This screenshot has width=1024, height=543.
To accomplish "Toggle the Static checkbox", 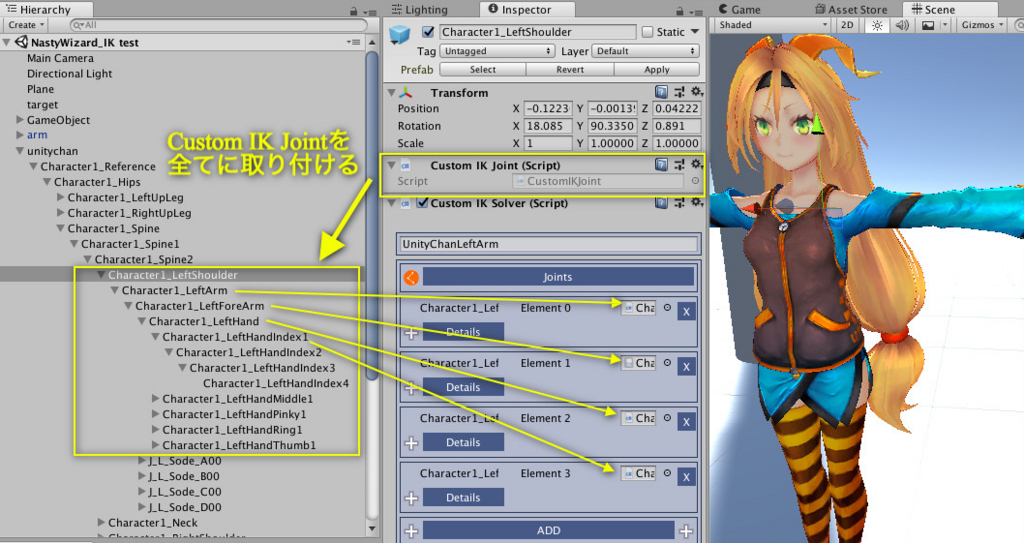I will [647, 31].
